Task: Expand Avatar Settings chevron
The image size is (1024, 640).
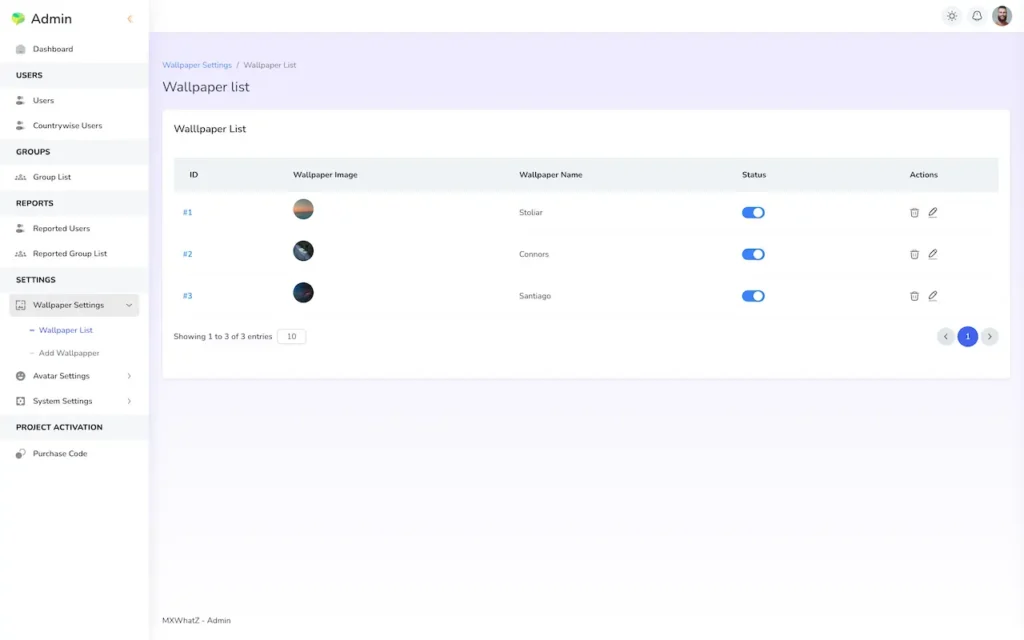Action: 129,376
